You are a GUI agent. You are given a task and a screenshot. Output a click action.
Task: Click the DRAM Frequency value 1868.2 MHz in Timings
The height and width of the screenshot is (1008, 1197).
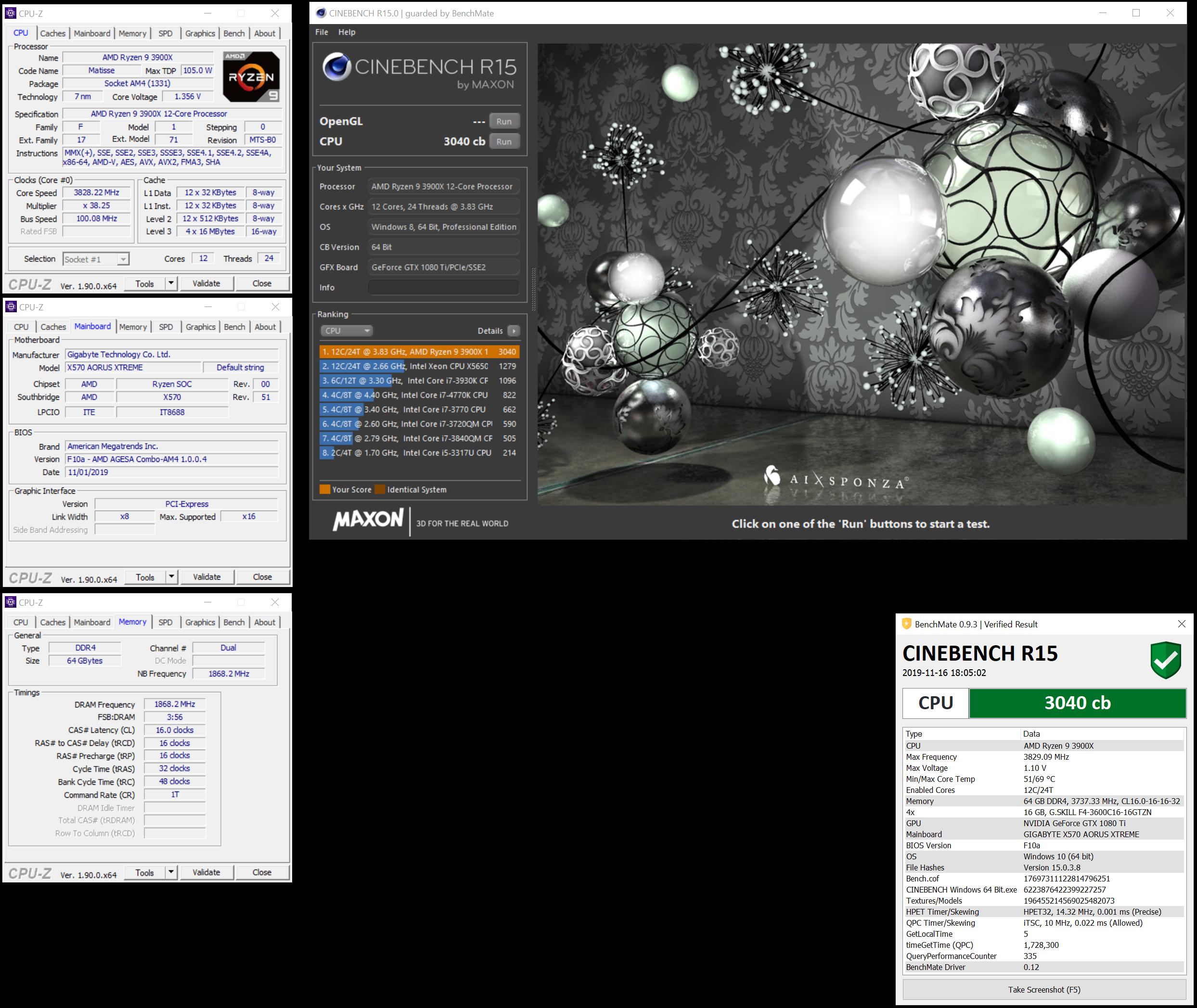click(x=175, y=704)
